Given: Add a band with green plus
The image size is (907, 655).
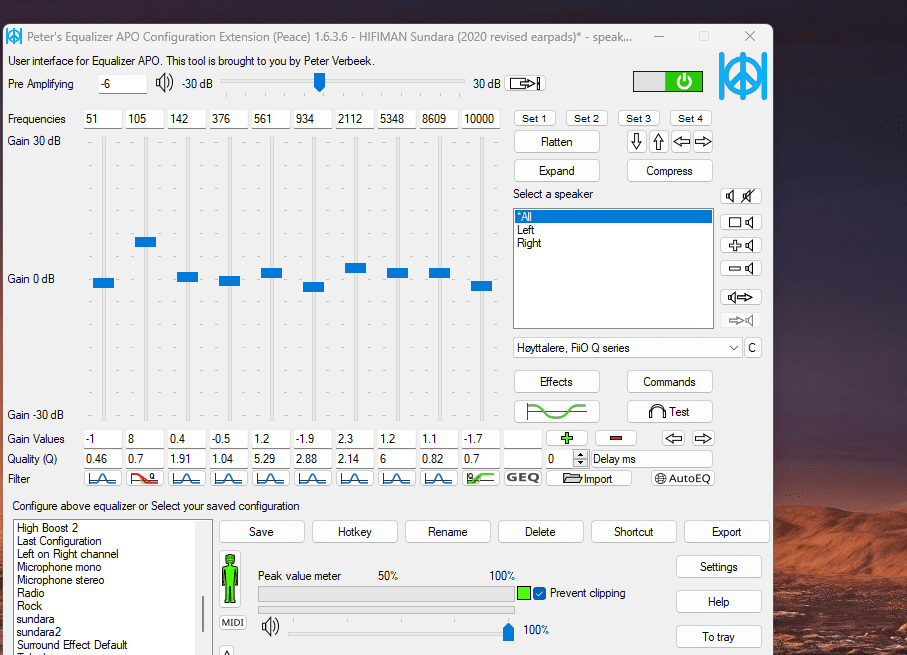Looking at the screenshot, I should (x=567, y=438).
